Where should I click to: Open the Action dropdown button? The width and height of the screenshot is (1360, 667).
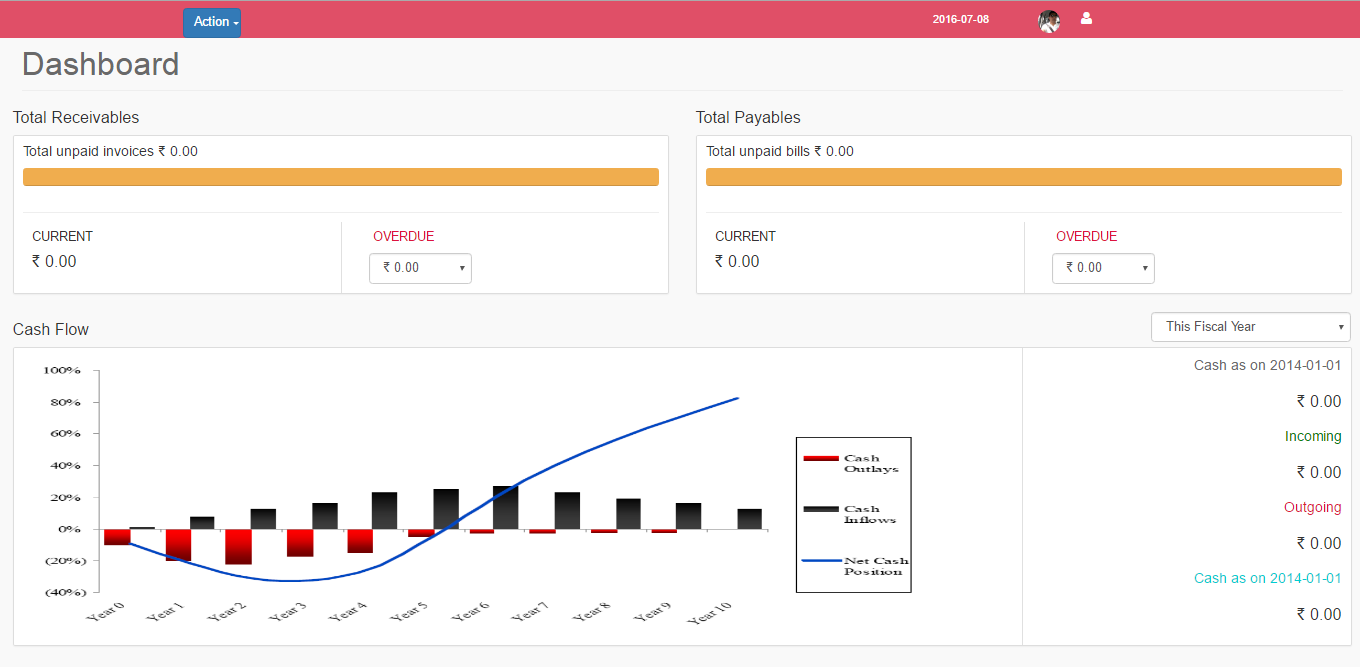tap(212, 22)
